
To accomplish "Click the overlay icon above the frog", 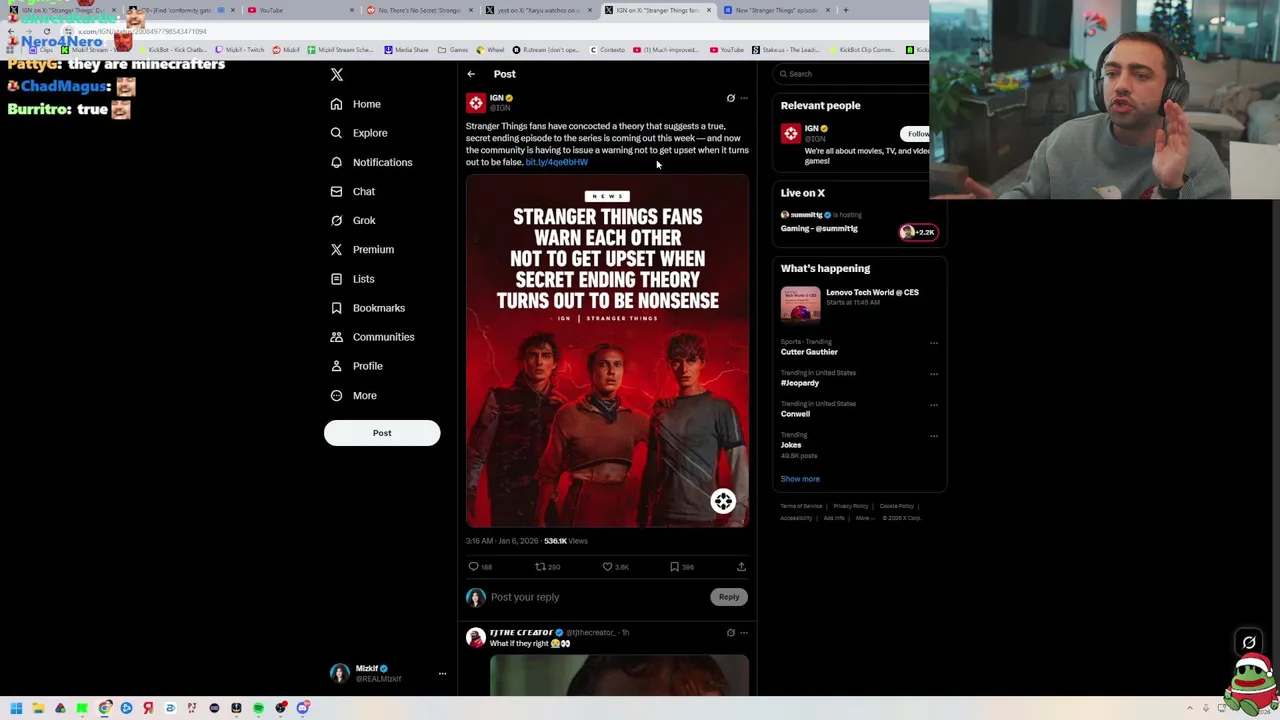I will pyautogui.click(x=1249, y=643).
